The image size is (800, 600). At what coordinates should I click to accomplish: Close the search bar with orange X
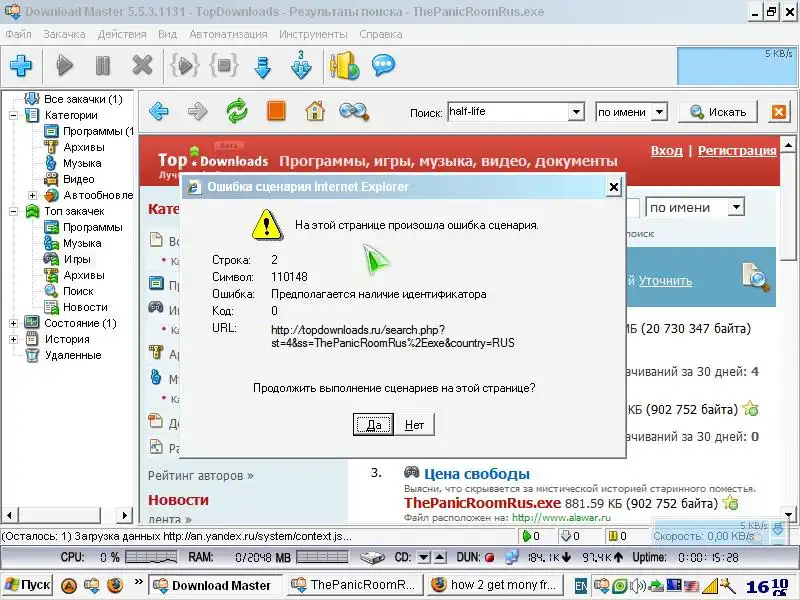click(x=779, y=112)
